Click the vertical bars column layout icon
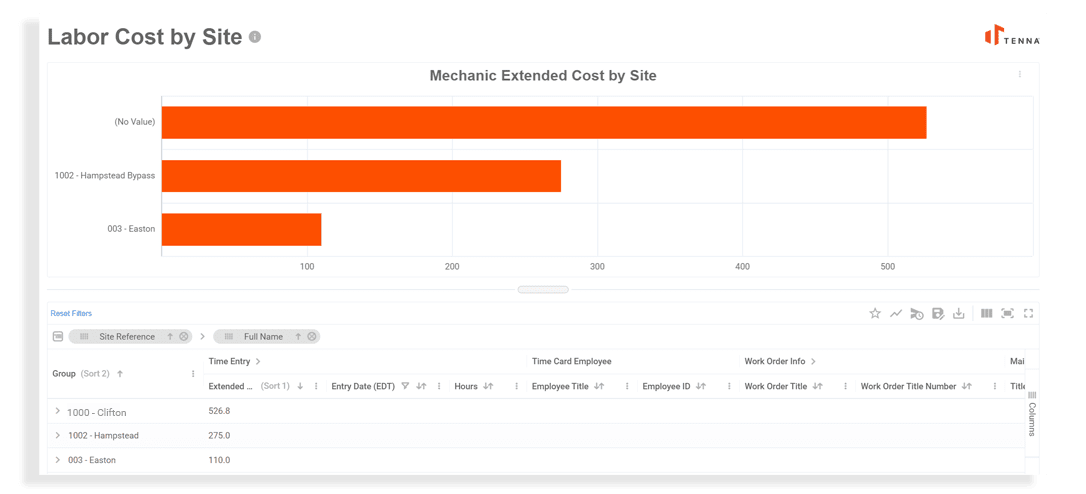Screen dimensions: 1086x494 tap(986, 313)
